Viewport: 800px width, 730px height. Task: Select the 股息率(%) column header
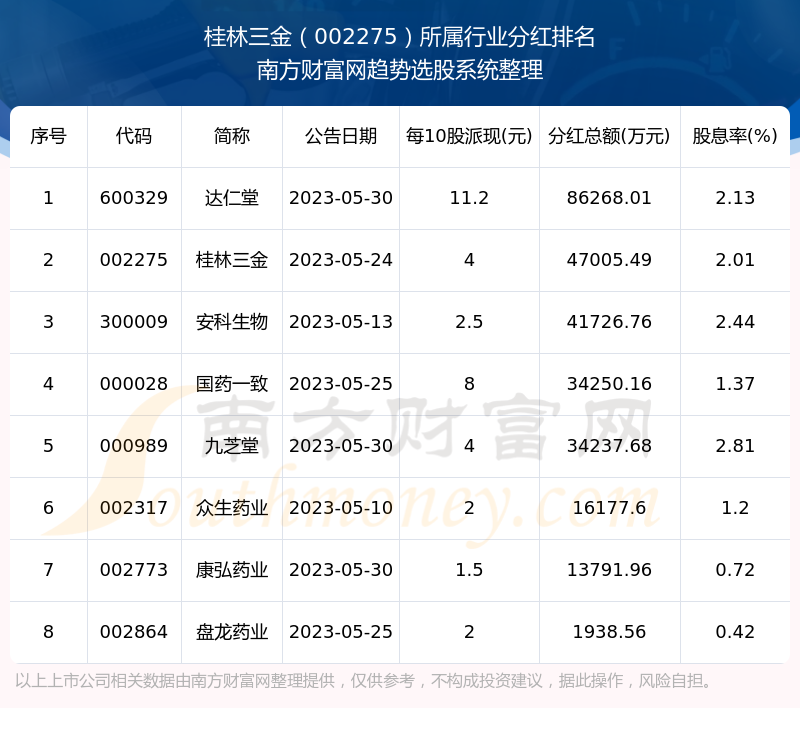[x=735, y=136]
